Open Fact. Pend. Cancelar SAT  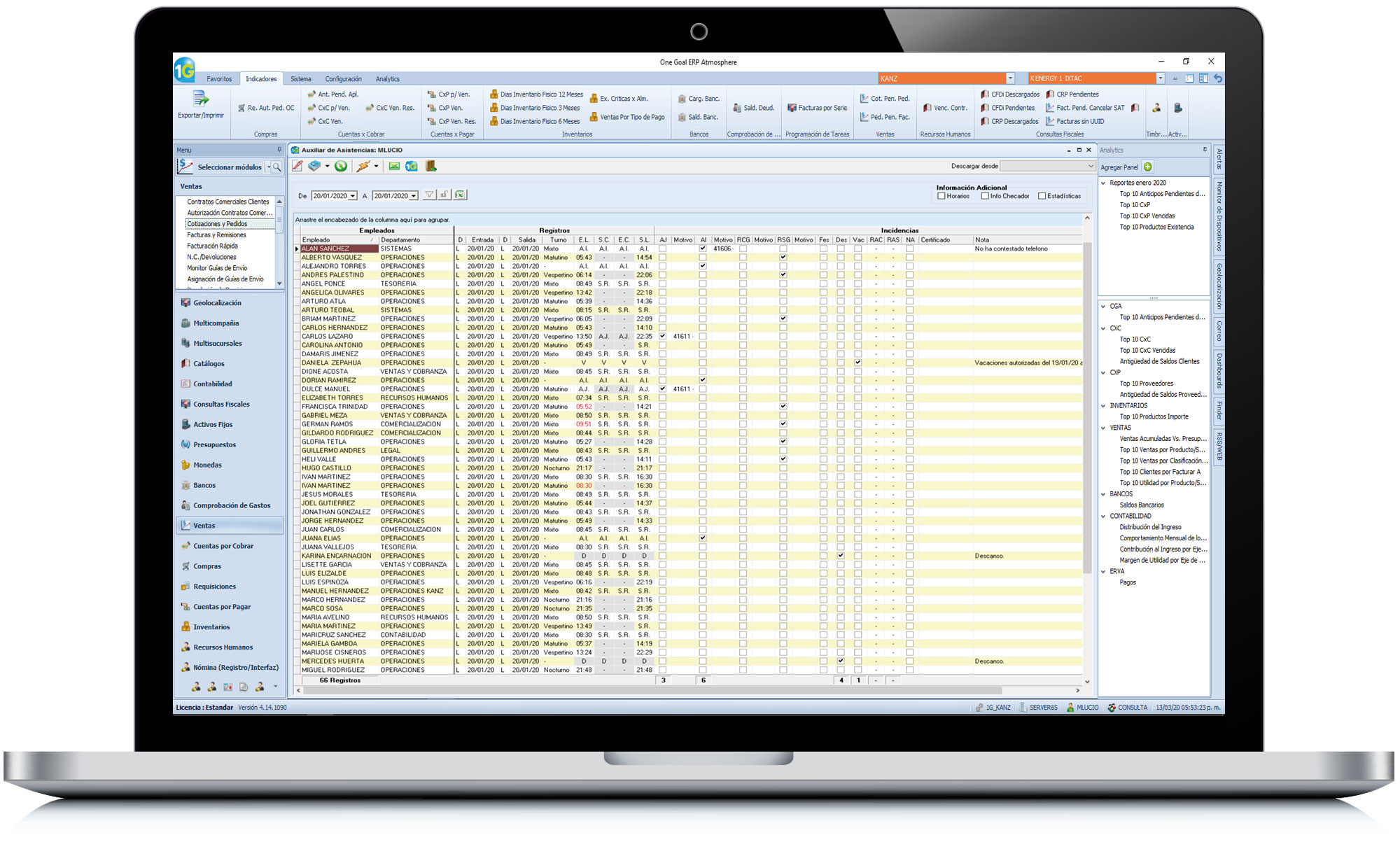(x=1085, y=108)
